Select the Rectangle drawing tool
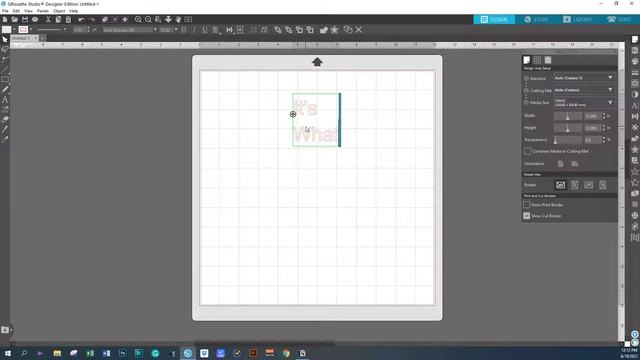Viewport: 640px width, 360px height. pos(5,79)
